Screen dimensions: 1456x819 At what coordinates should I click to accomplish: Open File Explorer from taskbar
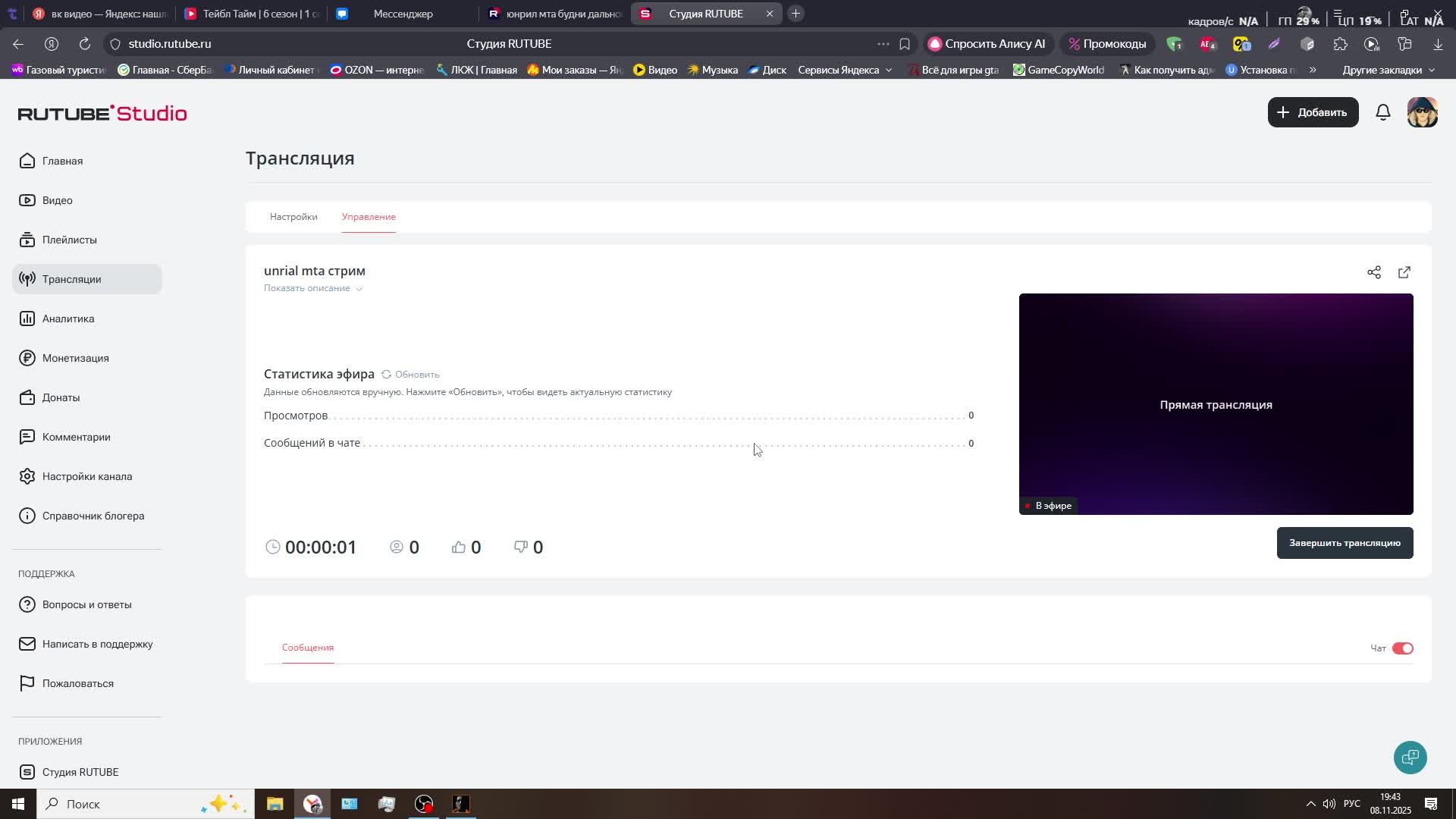275,804
